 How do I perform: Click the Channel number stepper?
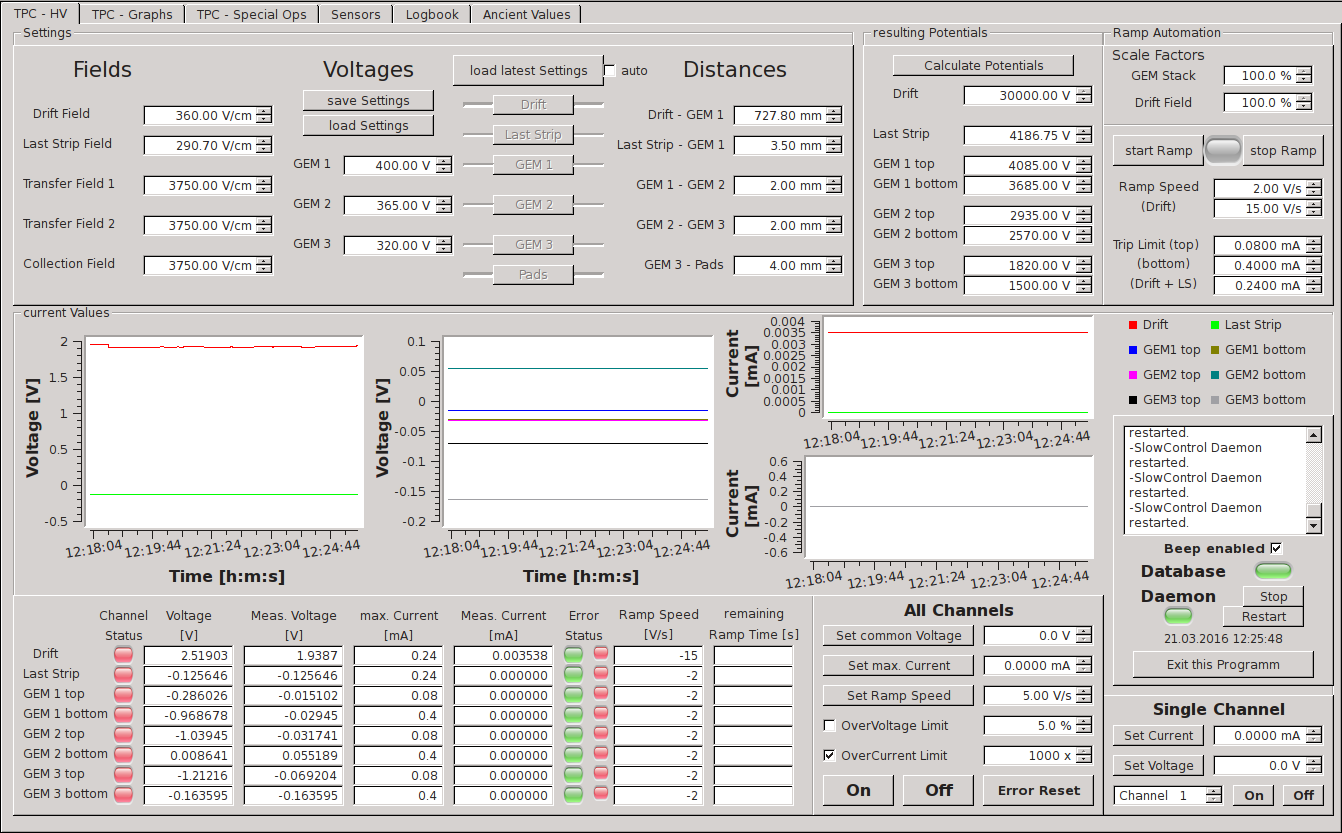pyautogui.click(x=1214, y=795)
